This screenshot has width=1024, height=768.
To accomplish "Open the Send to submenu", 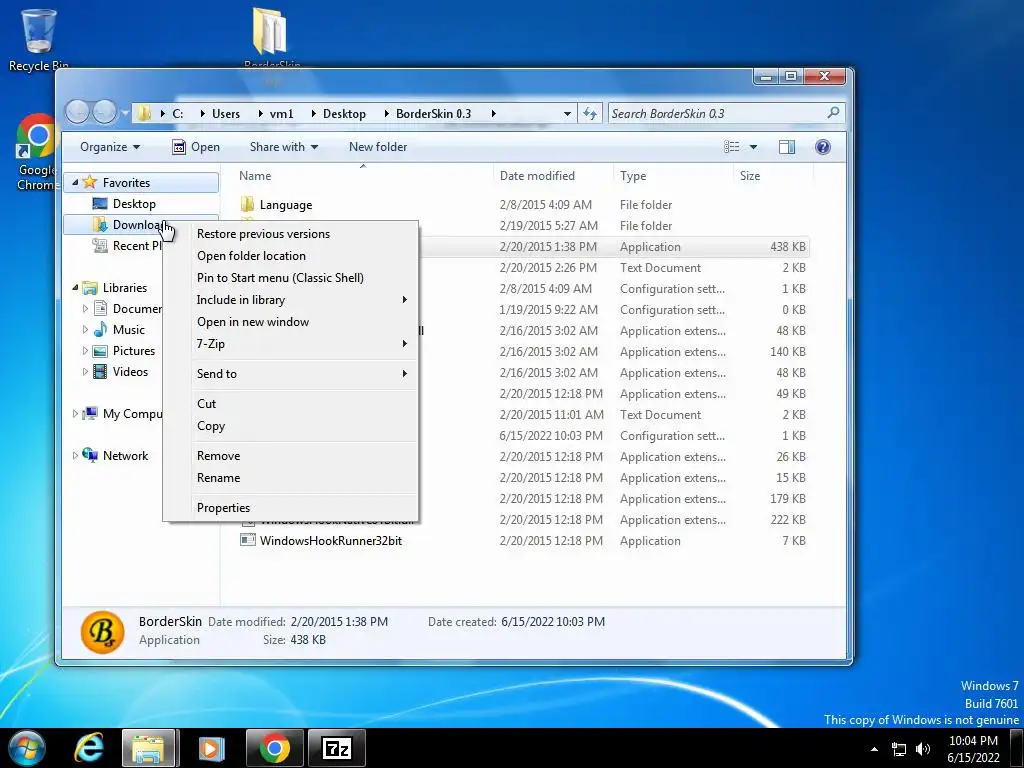I will 291,374.
